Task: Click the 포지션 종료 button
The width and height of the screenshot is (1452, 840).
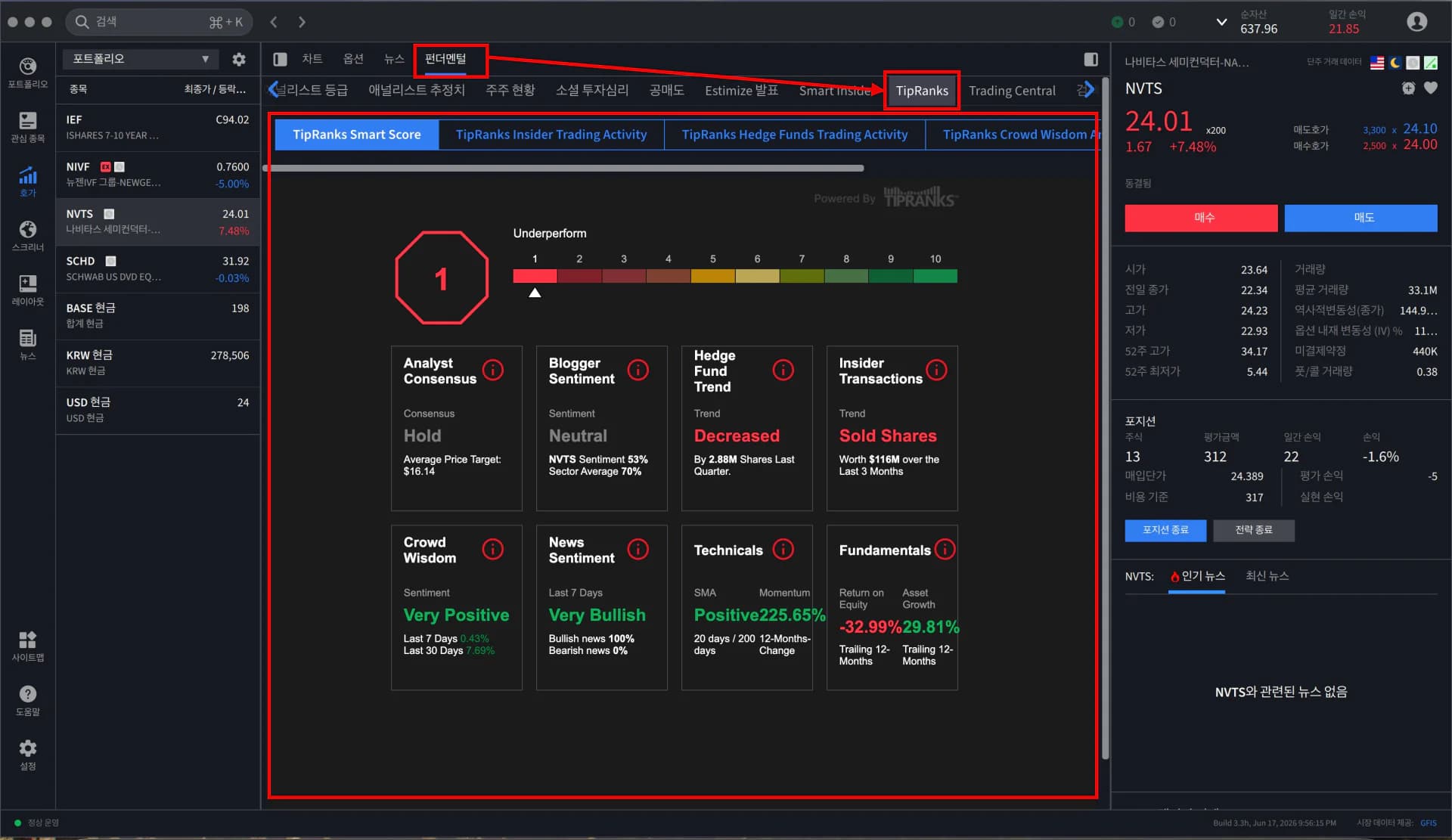Action: 1165,530
